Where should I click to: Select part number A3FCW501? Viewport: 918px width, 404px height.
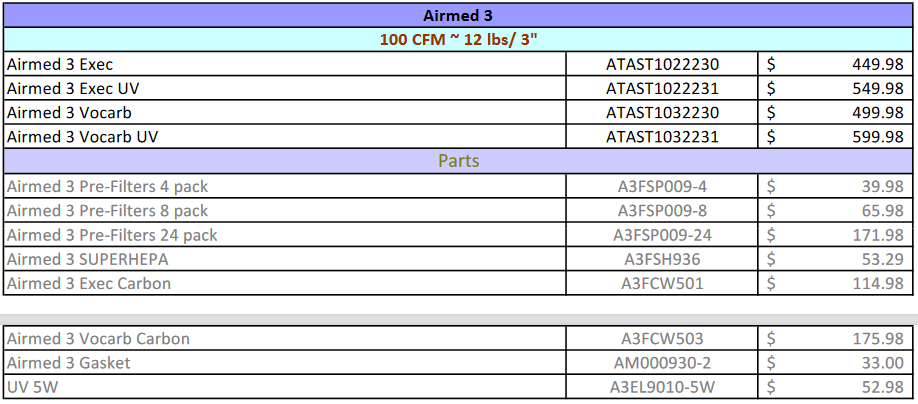(x=662, y=283)
